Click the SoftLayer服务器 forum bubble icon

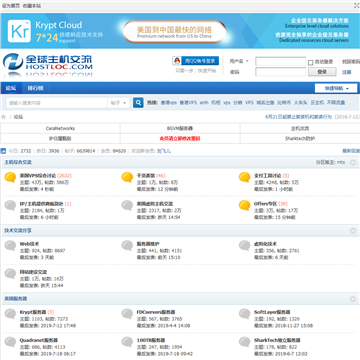pos(244,314)
